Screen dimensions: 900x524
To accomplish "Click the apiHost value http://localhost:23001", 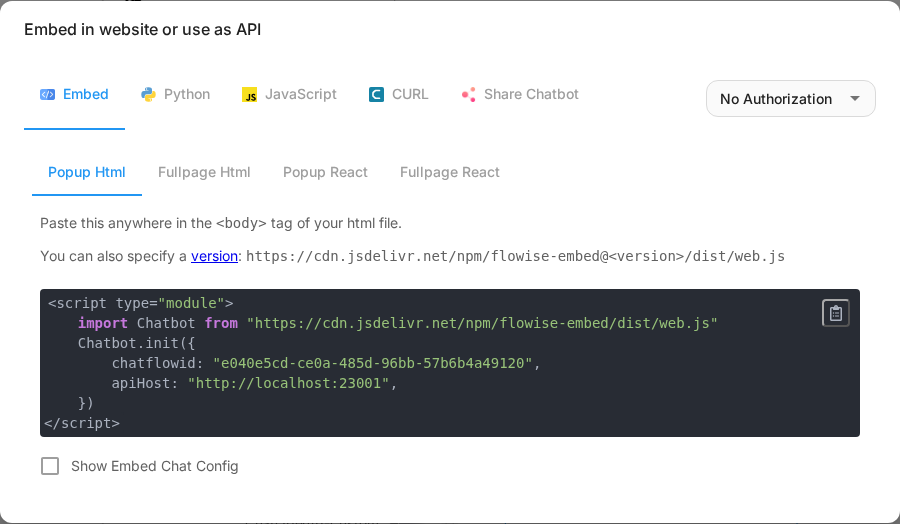I will coord(289,383).
